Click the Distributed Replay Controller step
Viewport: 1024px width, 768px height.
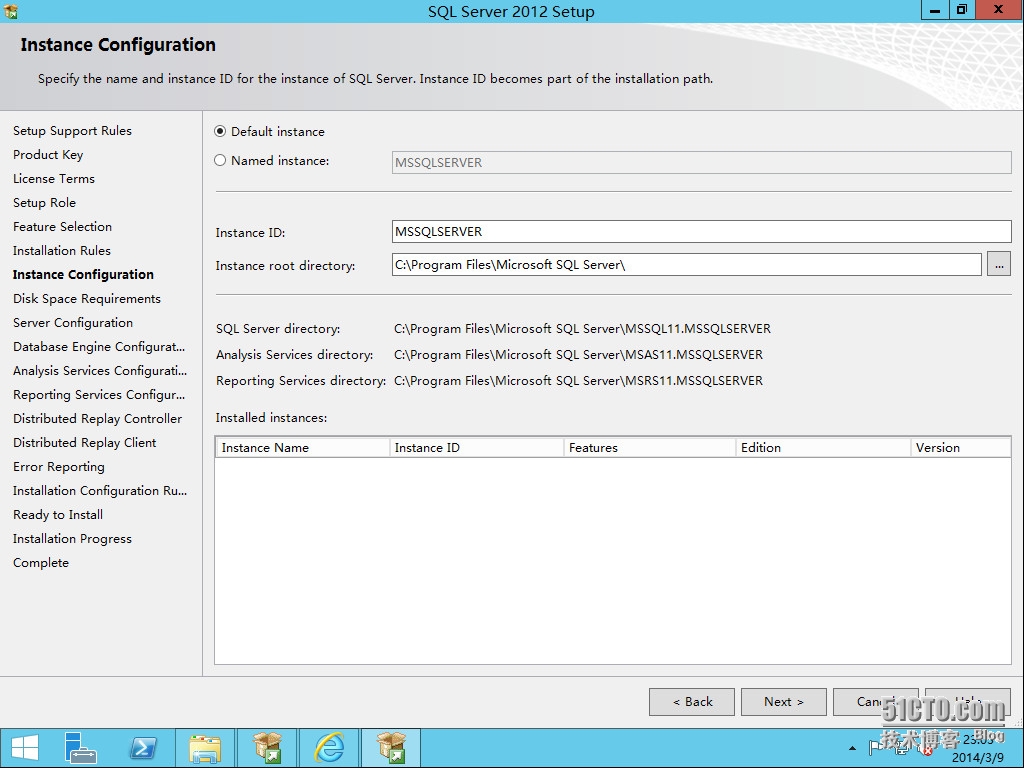click(98, 419)
